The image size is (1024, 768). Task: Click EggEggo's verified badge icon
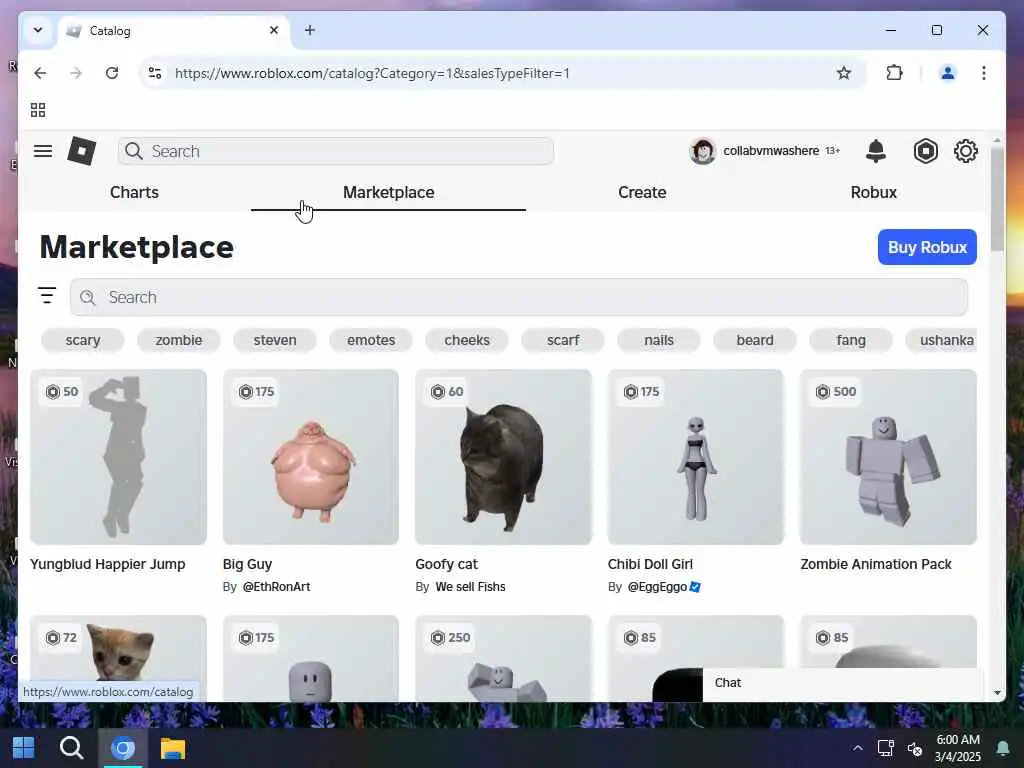tap(695, 587)
